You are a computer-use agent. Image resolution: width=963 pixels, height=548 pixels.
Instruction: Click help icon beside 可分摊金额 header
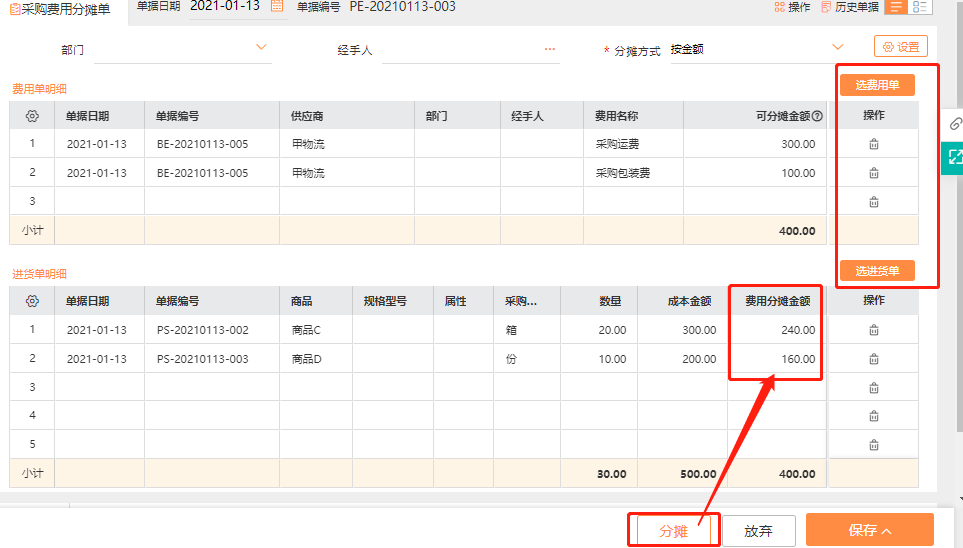point(817,116)
